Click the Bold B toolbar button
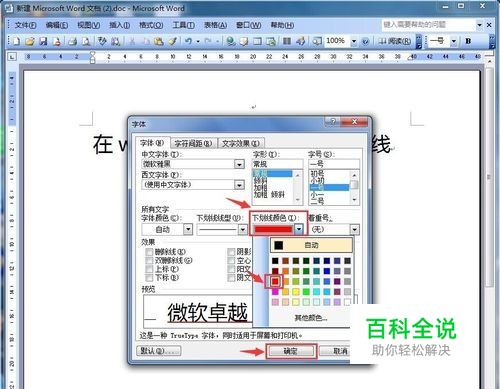This screenshot has width=500, height=389. click(468, 41)
